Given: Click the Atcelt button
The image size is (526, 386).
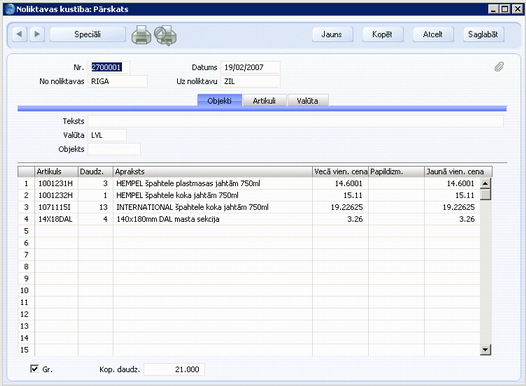Looking at the screenshot, I should [433, 35].
